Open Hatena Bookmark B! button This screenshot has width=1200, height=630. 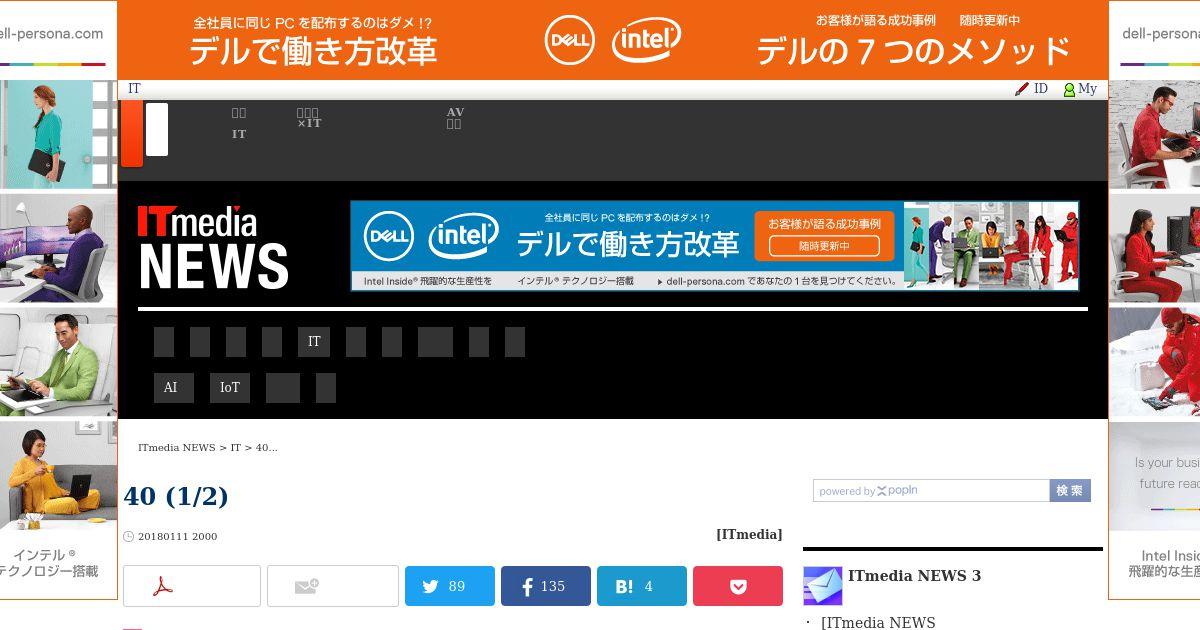pyautogui.click(x=642, y=586)
